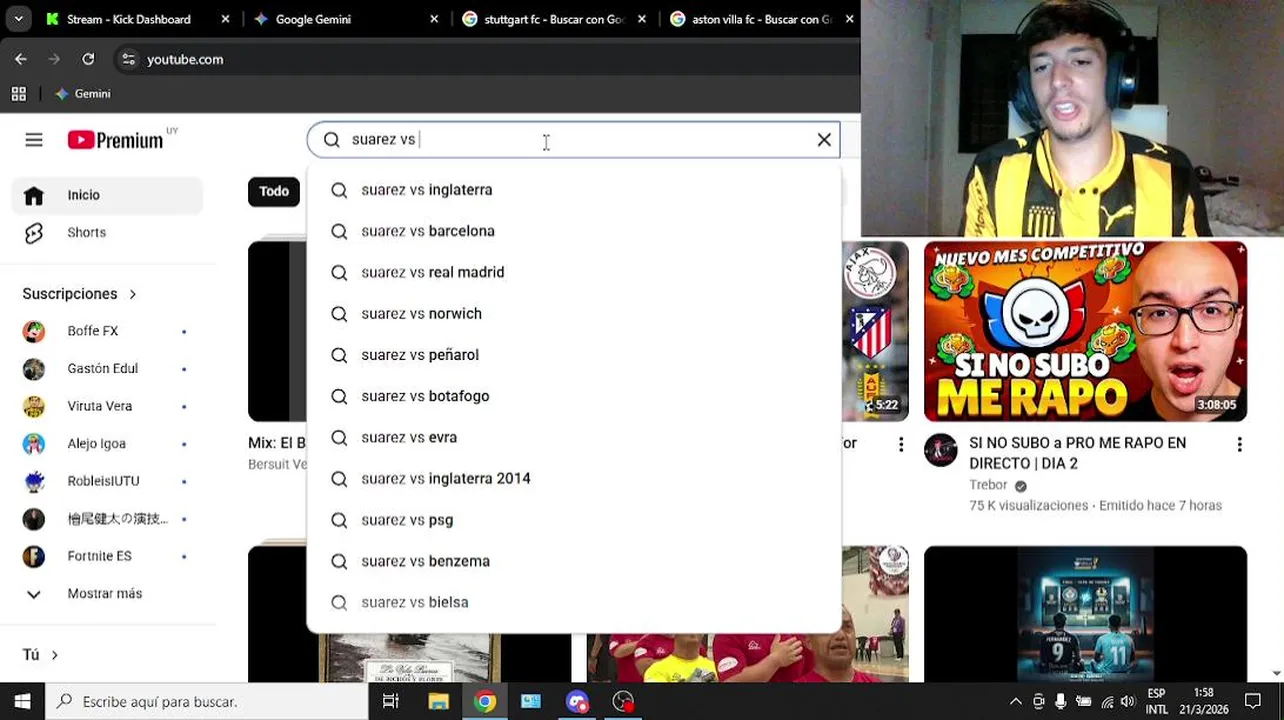Select suggestion 'suarez vs peñarol'
This screenshot has height=720, width=1284.
point(573,355)
